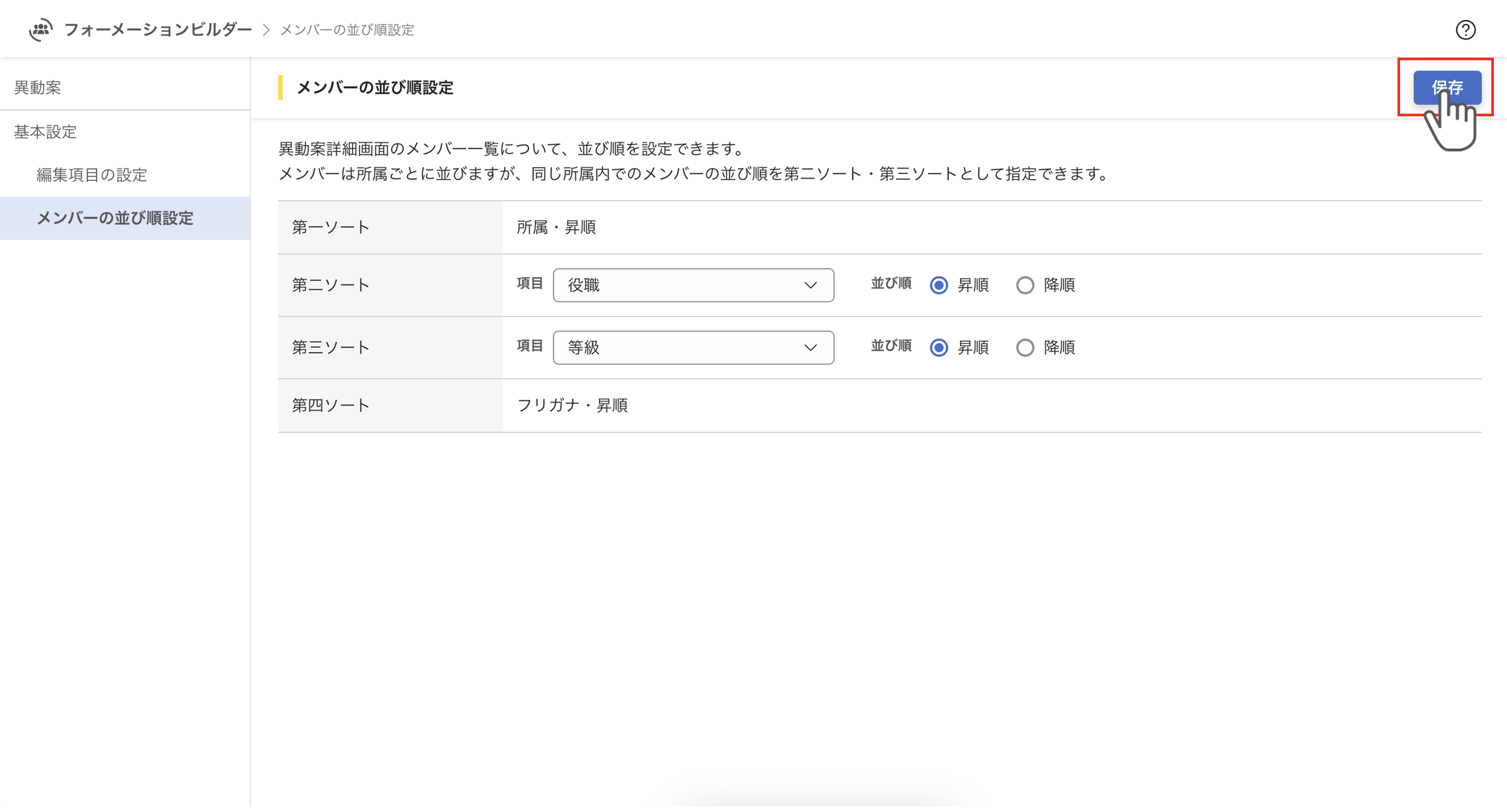Go to 編集項目の設定 in the sidebar
1507x812 pixels.
92,175
